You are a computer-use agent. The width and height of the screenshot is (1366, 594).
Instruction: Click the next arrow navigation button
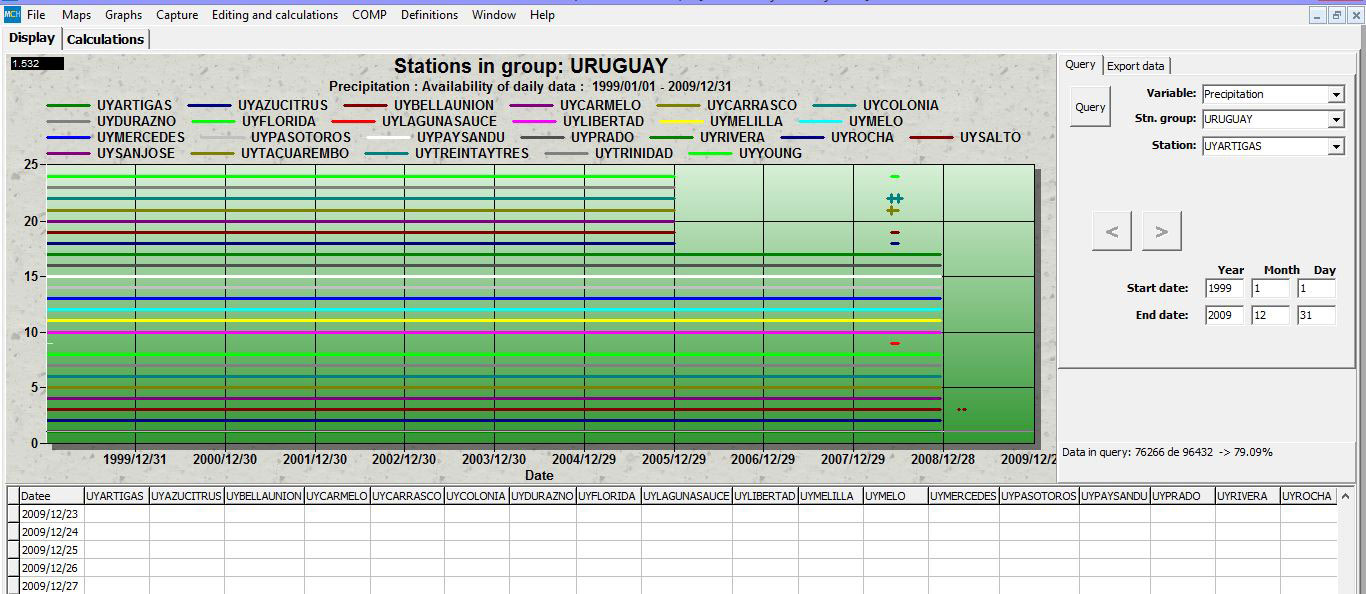pyautogui.click(x=1161, y=231)
